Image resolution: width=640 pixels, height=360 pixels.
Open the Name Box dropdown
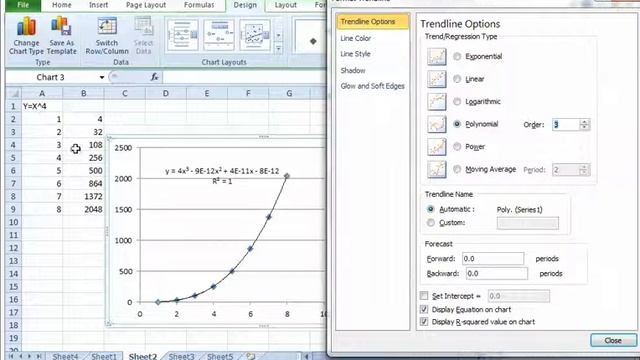pos(102,77)
